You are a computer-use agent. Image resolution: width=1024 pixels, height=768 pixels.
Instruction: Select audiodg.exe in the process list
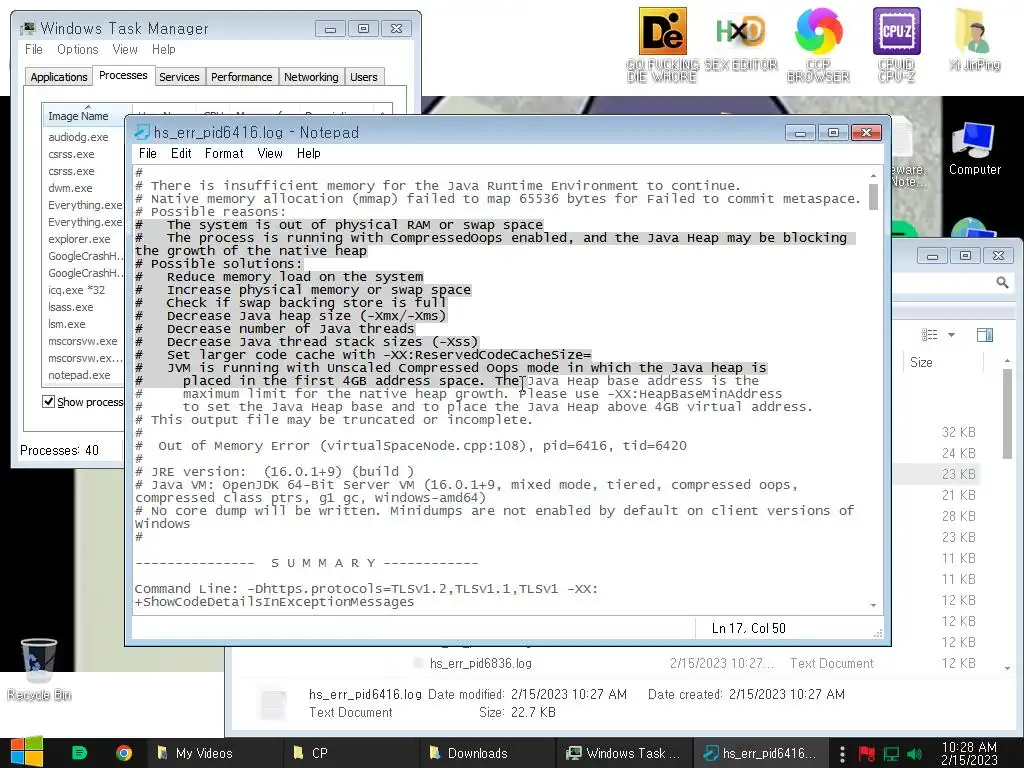[78, 137]
